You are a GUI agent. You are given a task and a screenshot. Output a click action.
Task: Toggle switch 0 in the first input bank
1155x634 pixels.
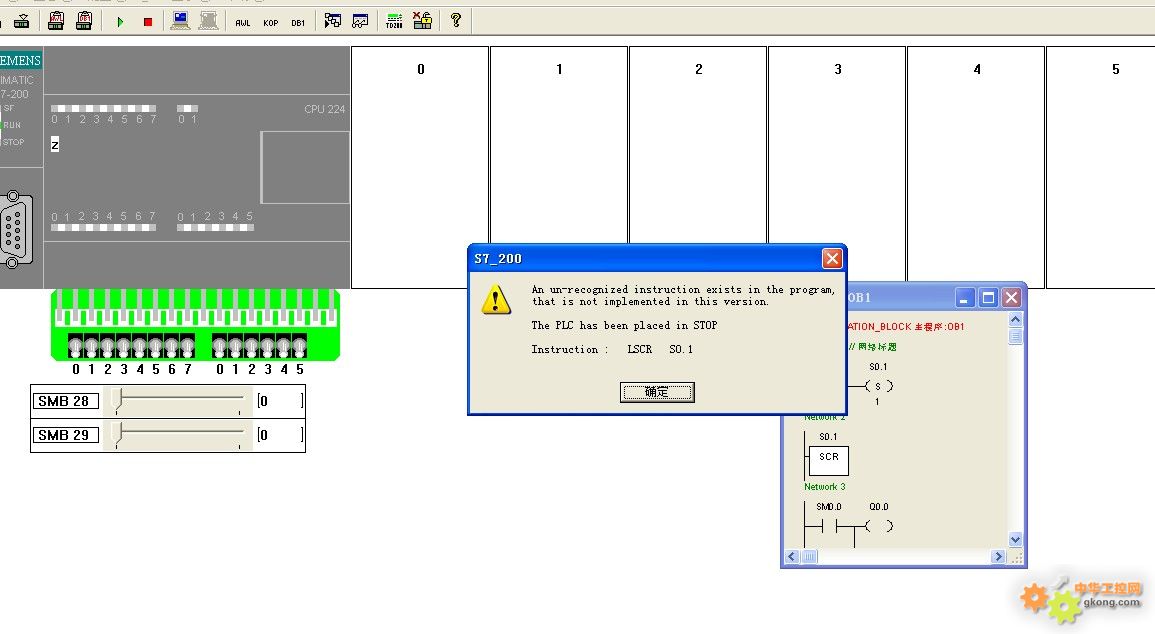tap(75, 345)
